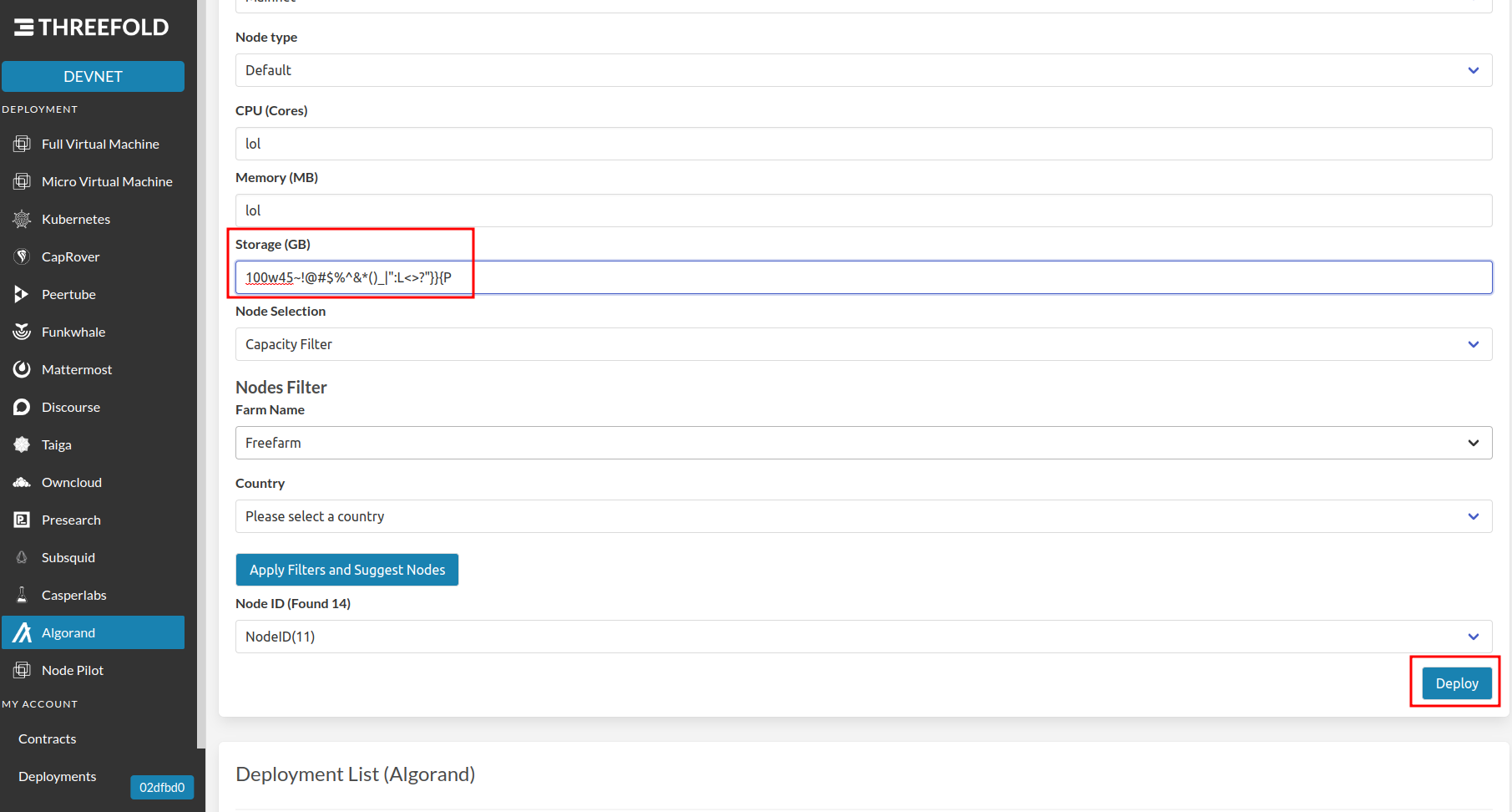Open the Farm Name dropdown
The image size is (1512, 812).
click(1472, 443)
